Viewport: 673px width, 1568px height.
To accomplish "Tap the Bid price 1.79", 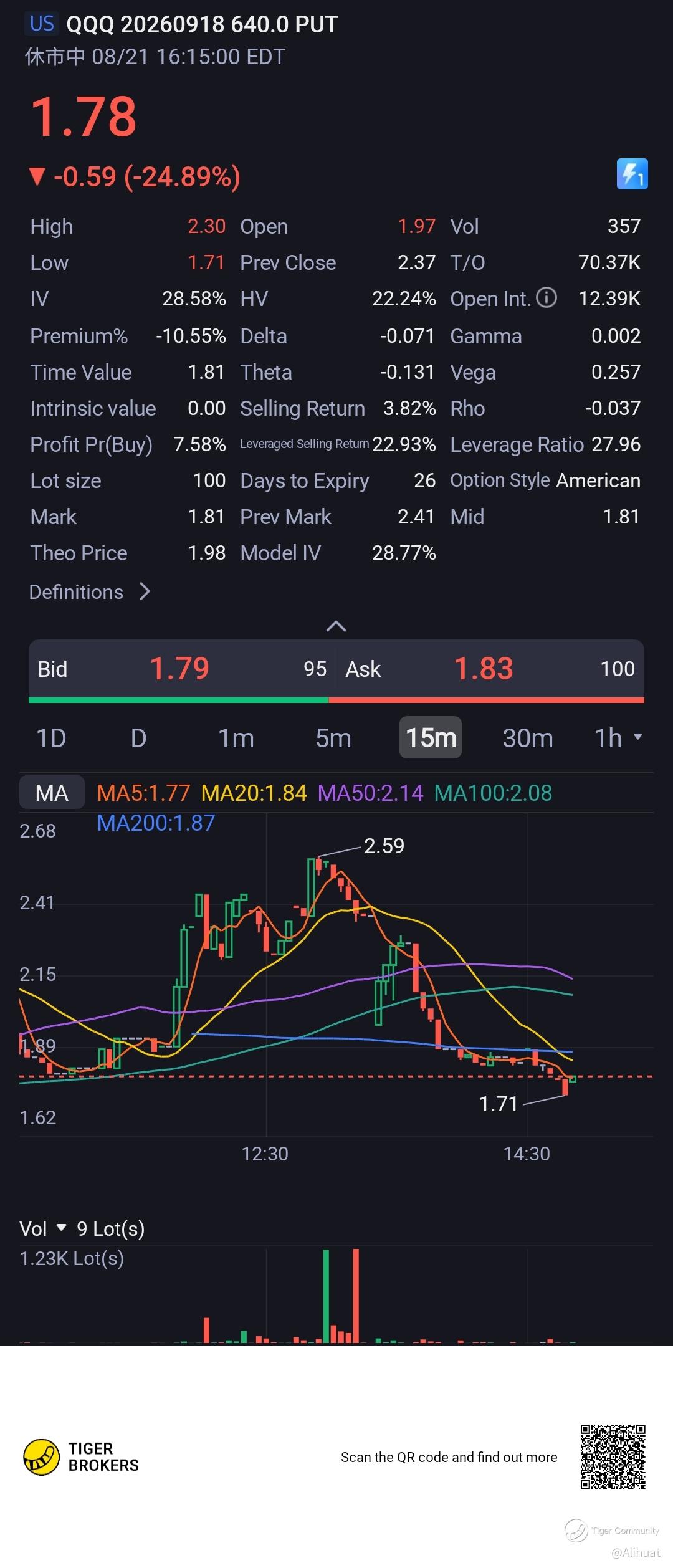I will pyautogui.click(x=179, y=669).
